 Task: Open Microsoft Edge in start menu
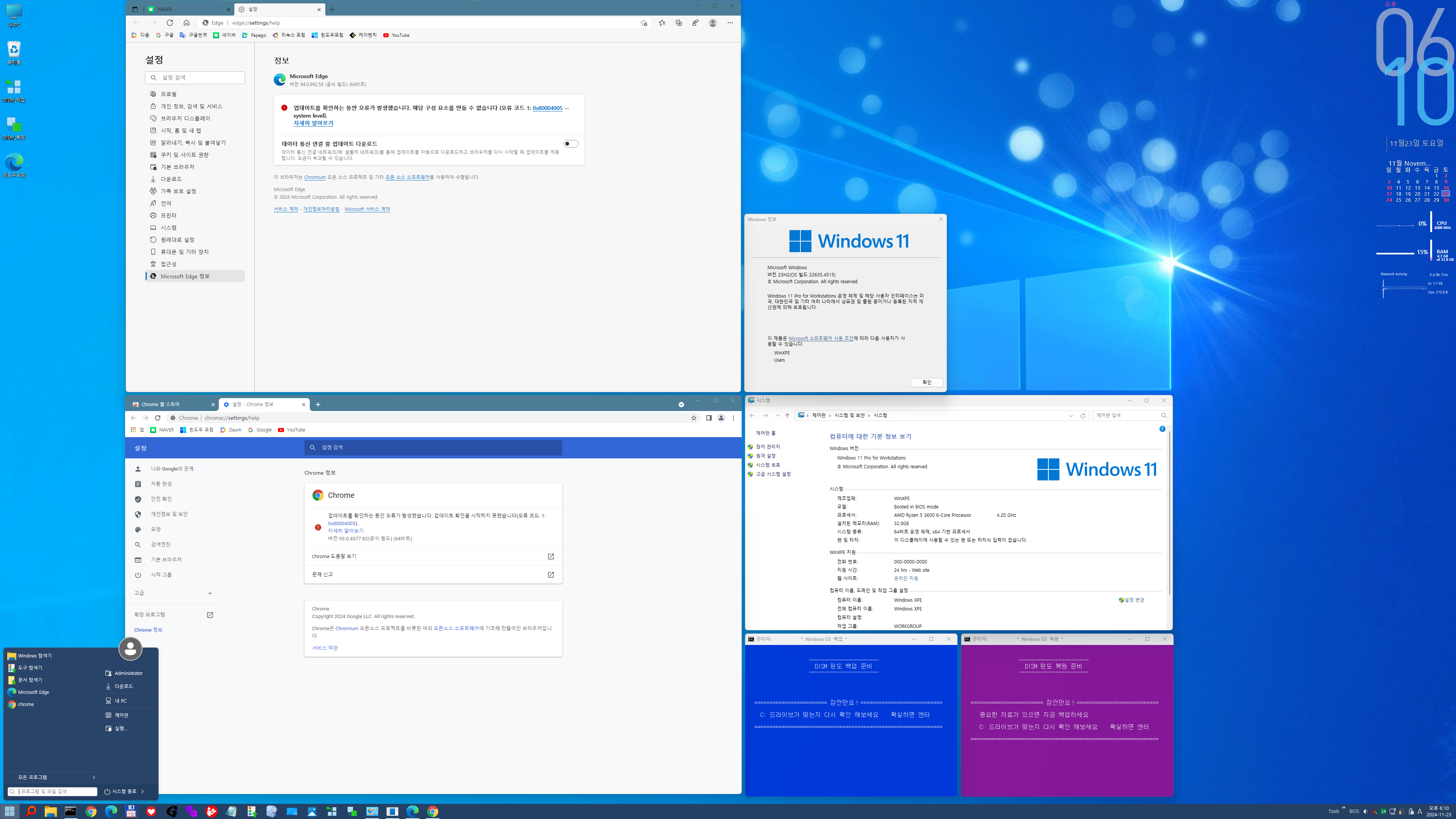pos(33,692)
